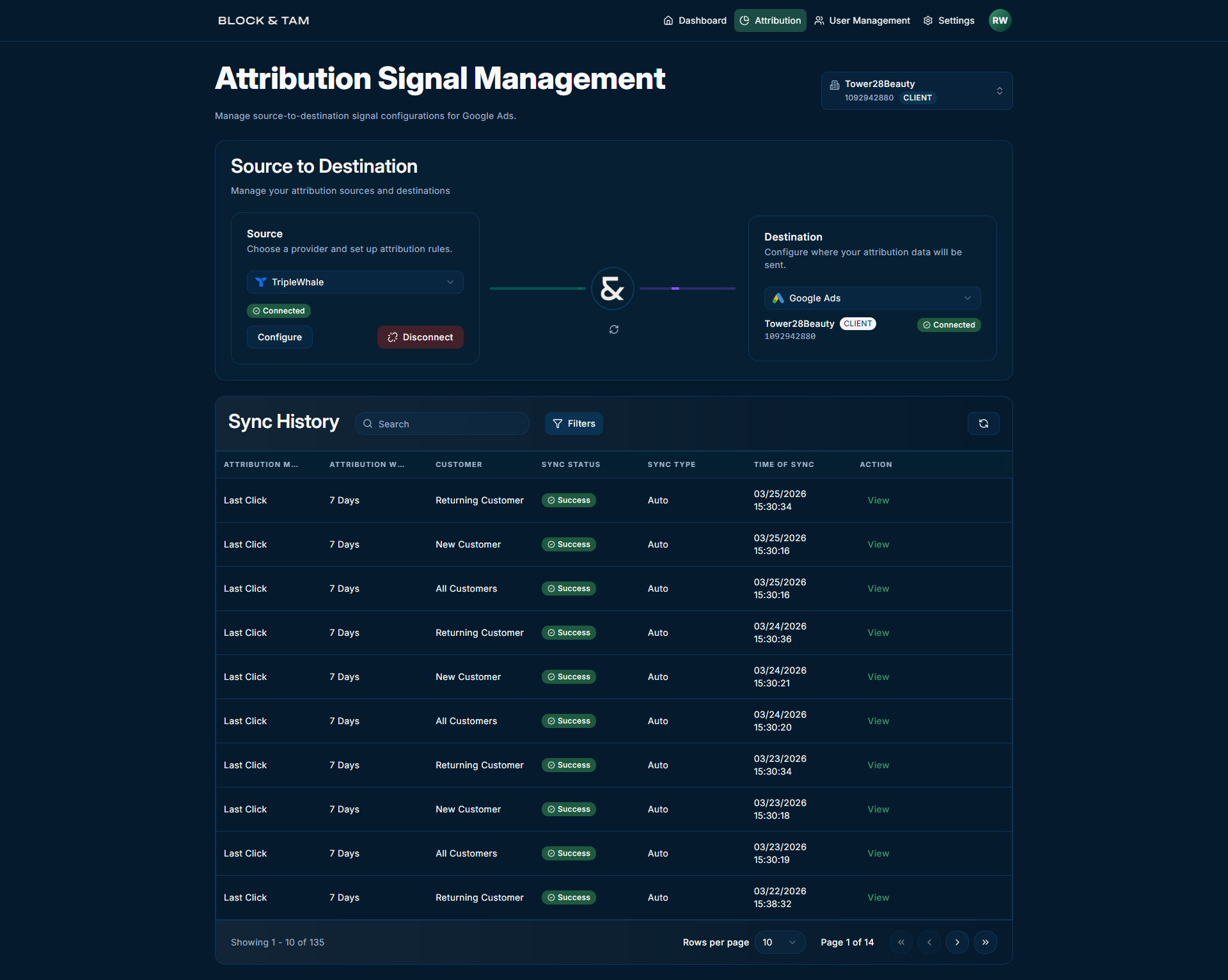This screenshot has width=1228, height=980.
Task: Click the RW avatar in the top bar
Action: pyautogui.click(x=1000, y=20)
